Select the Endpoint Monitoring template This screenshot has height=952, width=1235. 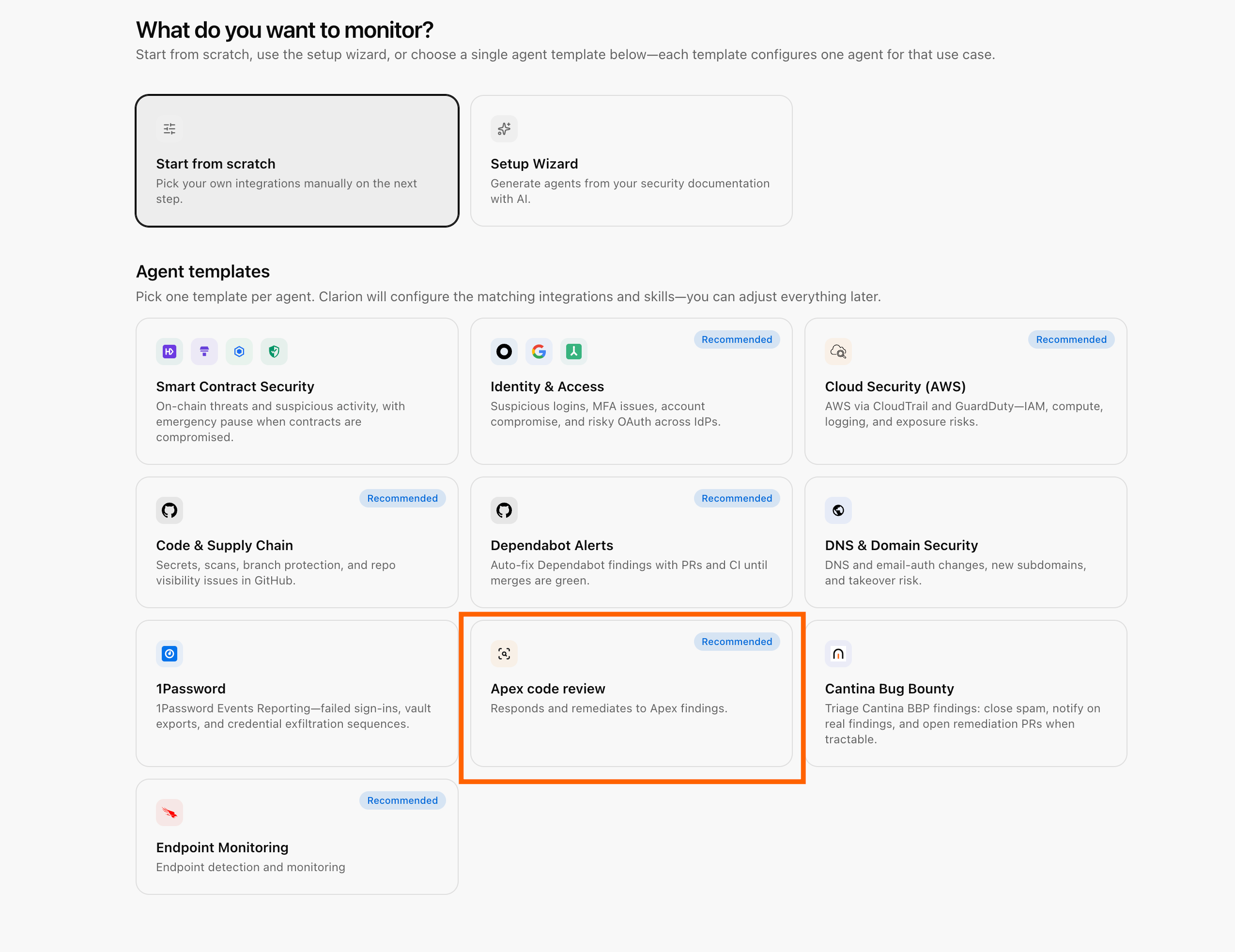pos(297,837)
